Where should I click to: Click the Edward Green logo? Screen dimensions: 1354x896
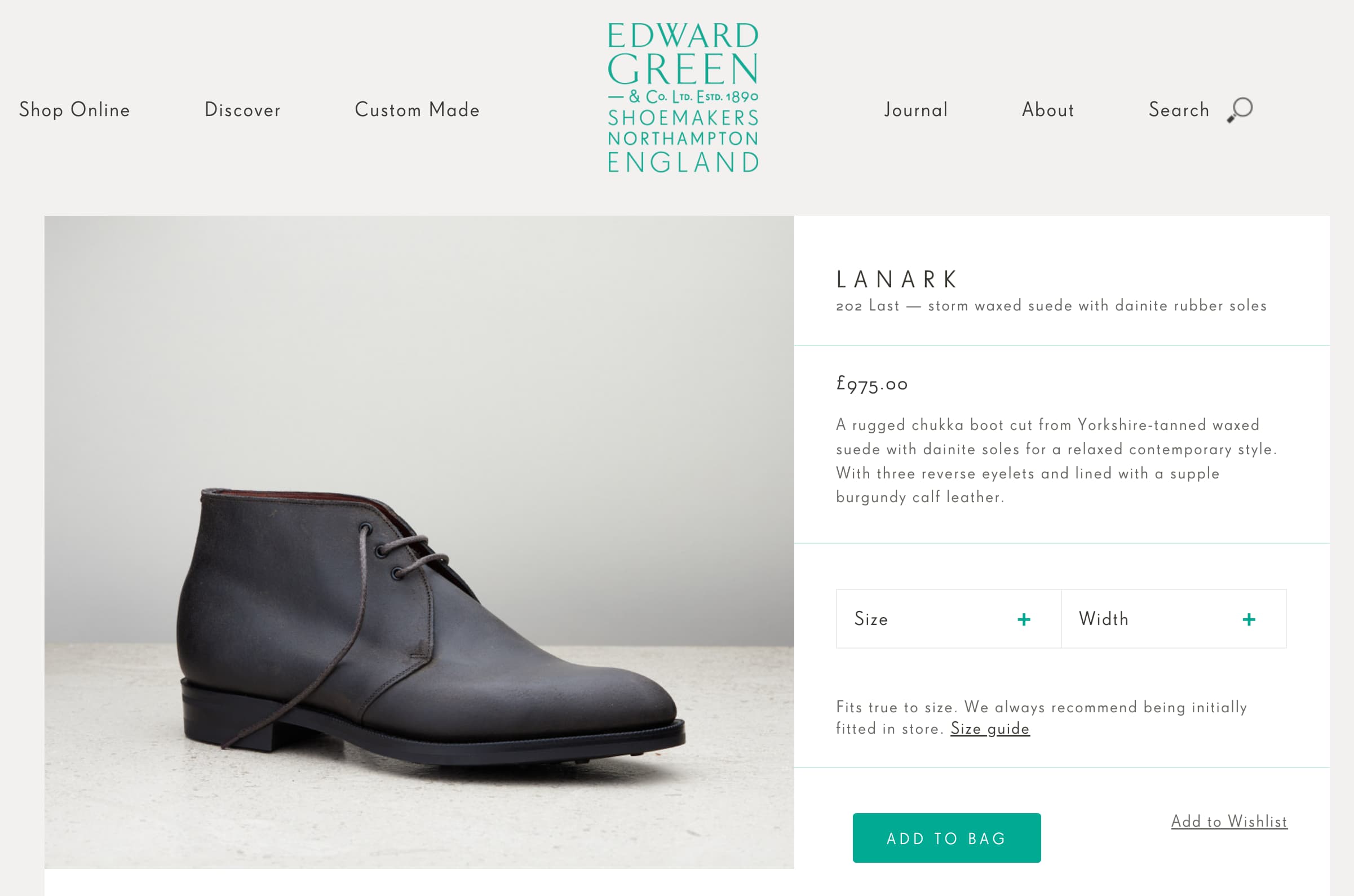tap(683, 97)
